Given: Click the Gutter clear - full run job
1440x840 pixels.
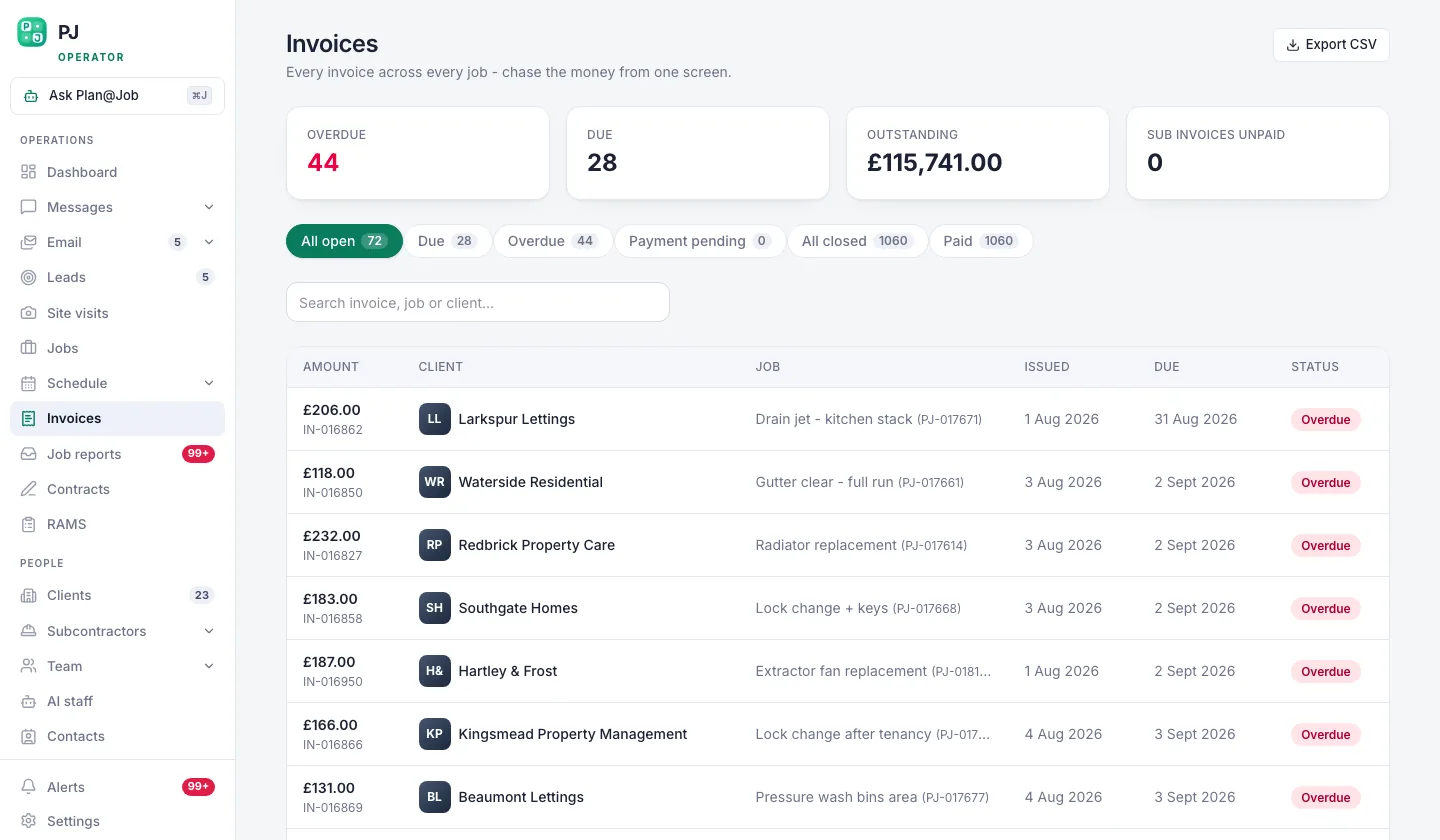Looking at the screenshot, I should 860,482.
